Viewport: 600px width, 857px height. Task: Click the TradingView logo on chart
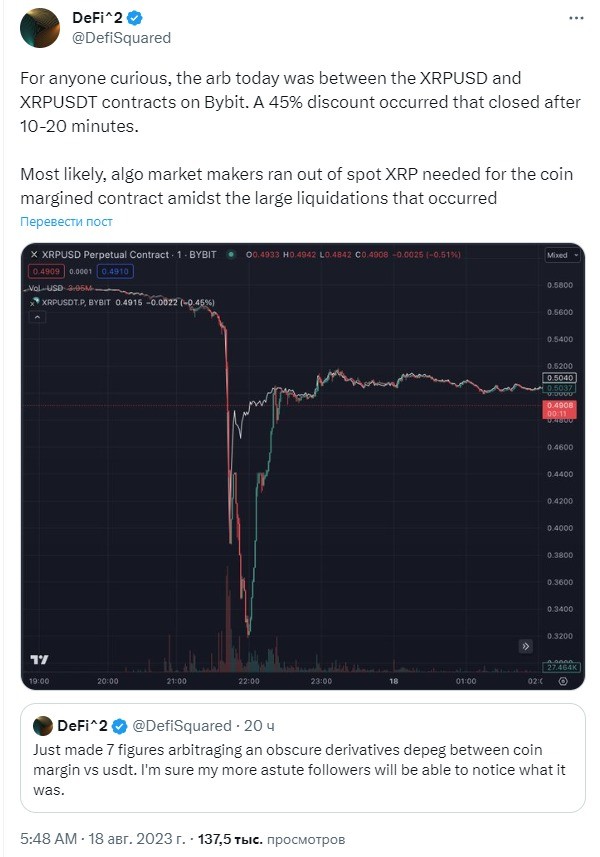coord(39,659)
